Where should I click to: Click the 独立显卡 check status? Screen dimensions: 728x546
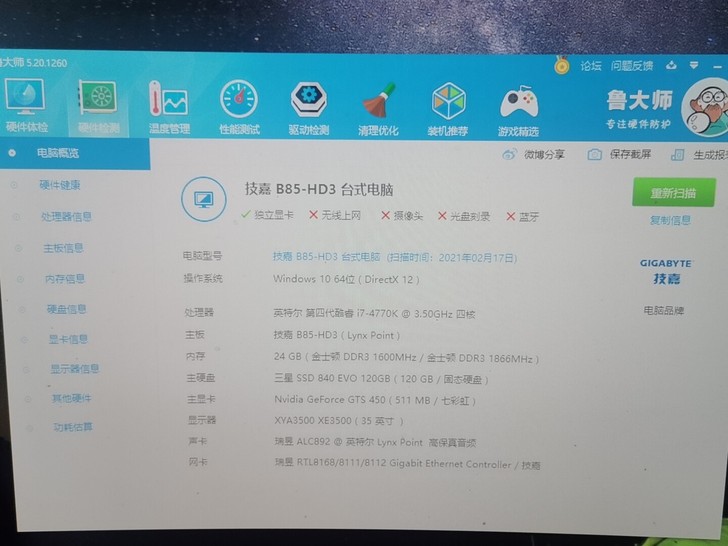pyautogui.click(x=267, y=214)
